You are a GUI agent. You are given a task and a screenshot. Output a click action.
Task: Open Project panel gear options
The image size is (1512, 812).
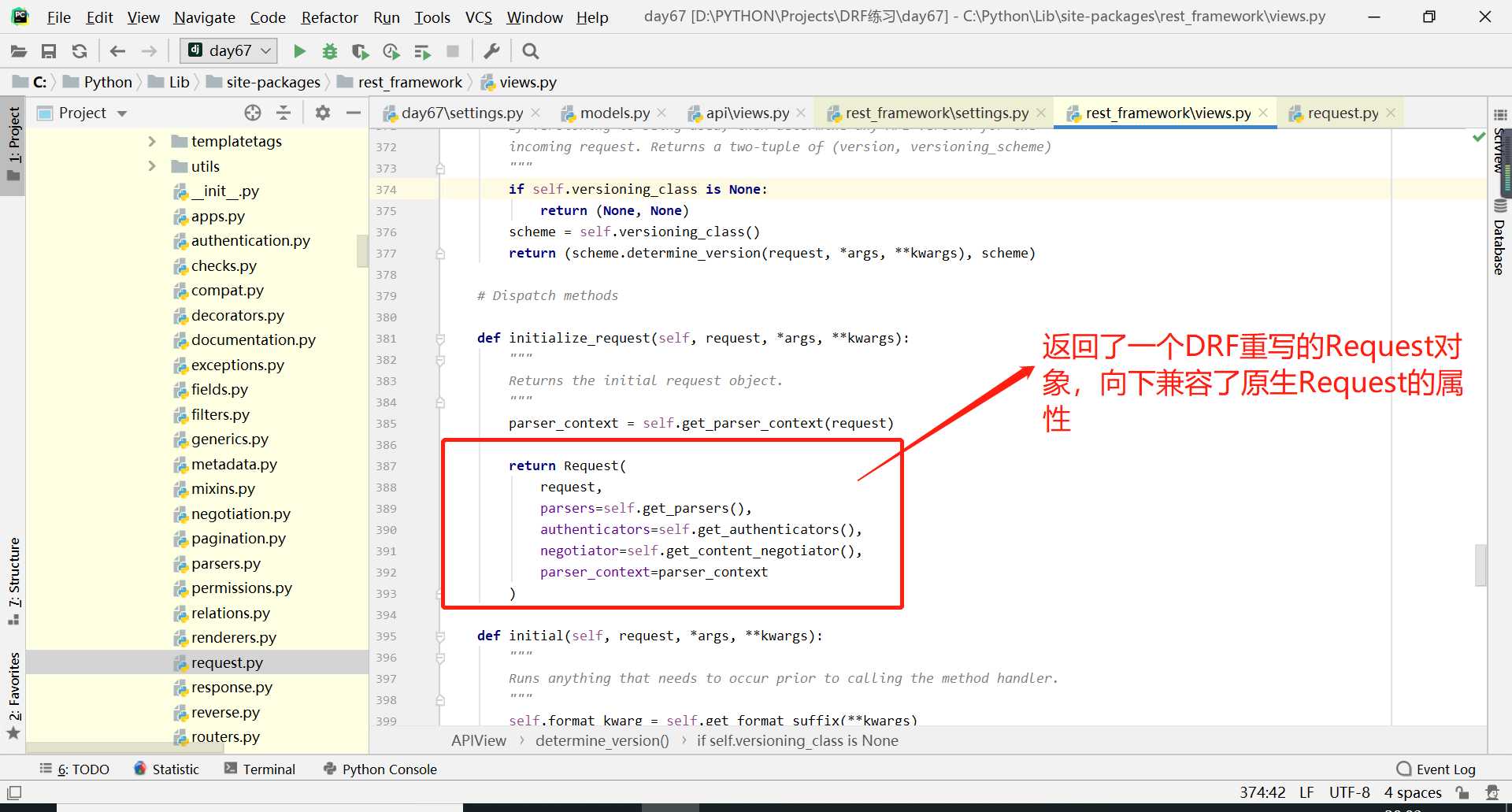[x=322, y=113]
